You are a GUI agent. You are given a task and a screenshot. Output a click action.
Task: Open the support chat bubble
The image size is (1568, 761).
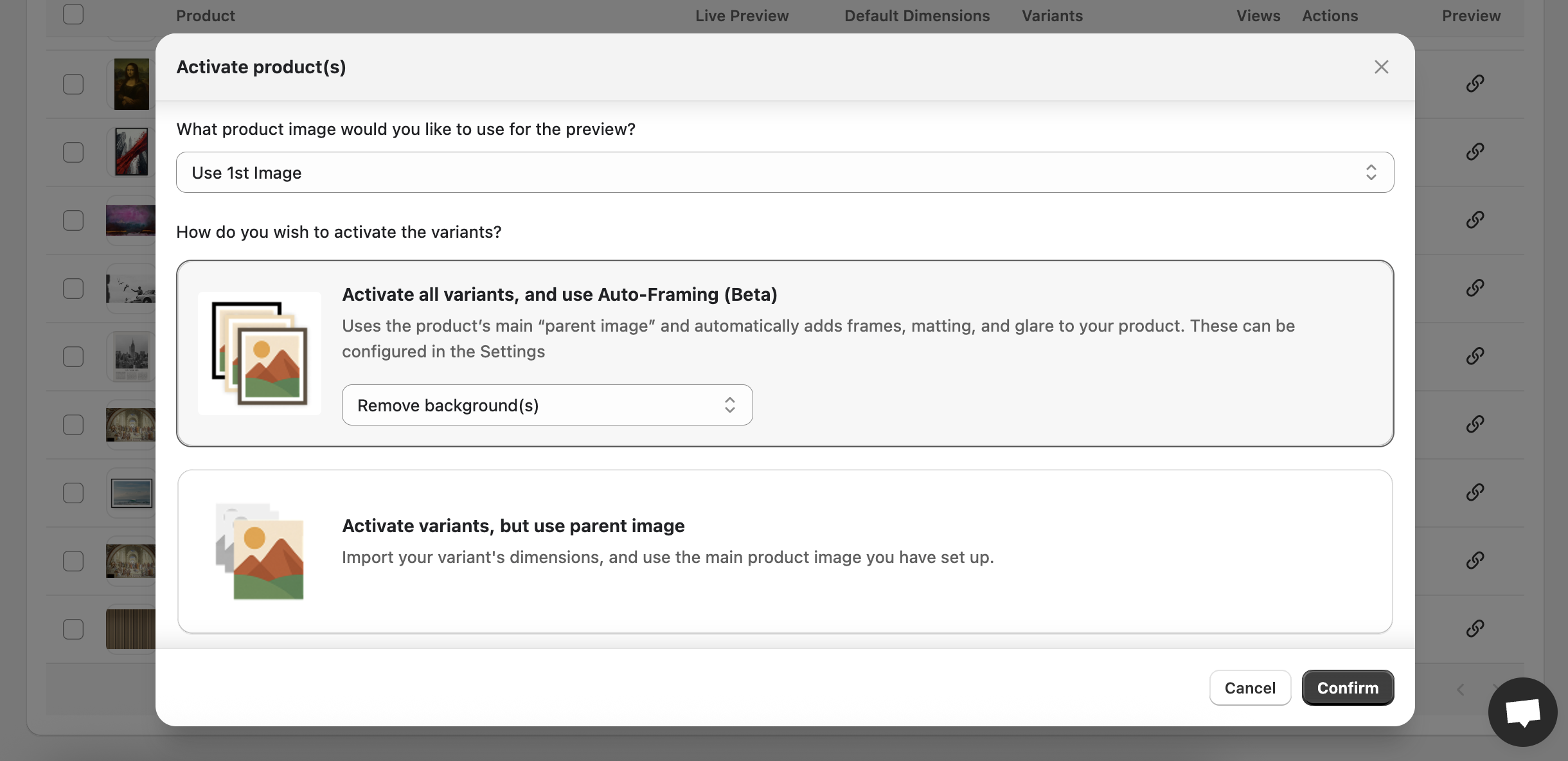[x=1522, y=712]
